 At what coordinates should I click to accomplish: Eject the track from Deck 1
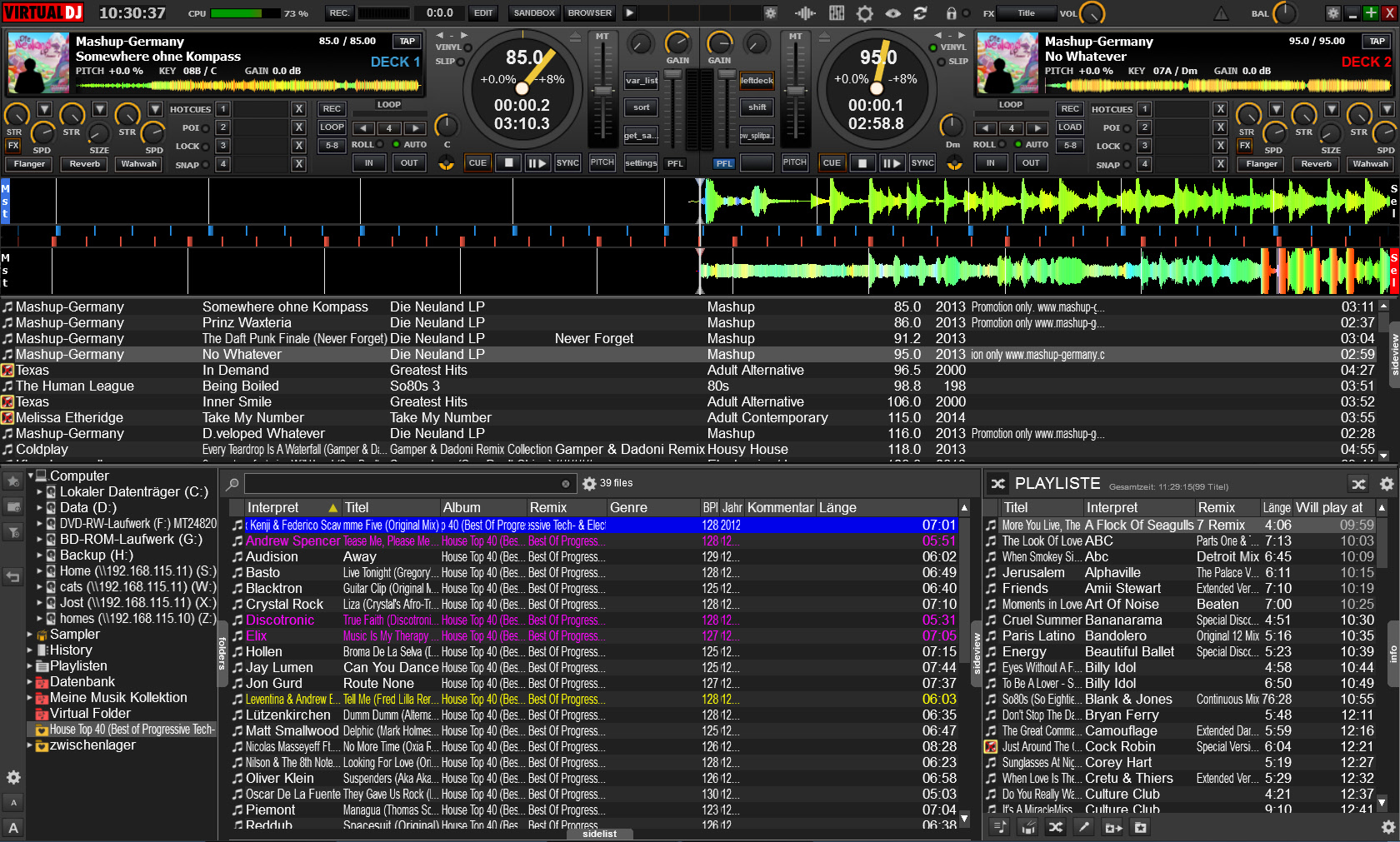(x=575, y=37)
